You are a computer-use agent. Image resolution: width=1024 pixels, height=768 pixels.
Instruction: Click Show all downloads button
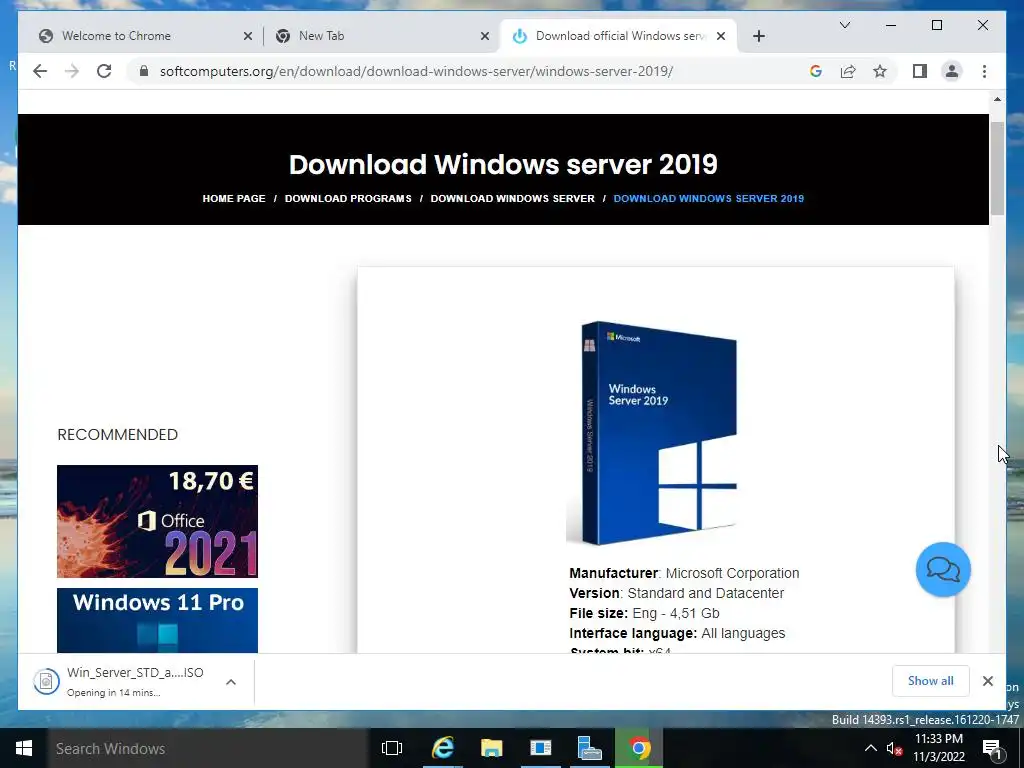click(931, 681)
